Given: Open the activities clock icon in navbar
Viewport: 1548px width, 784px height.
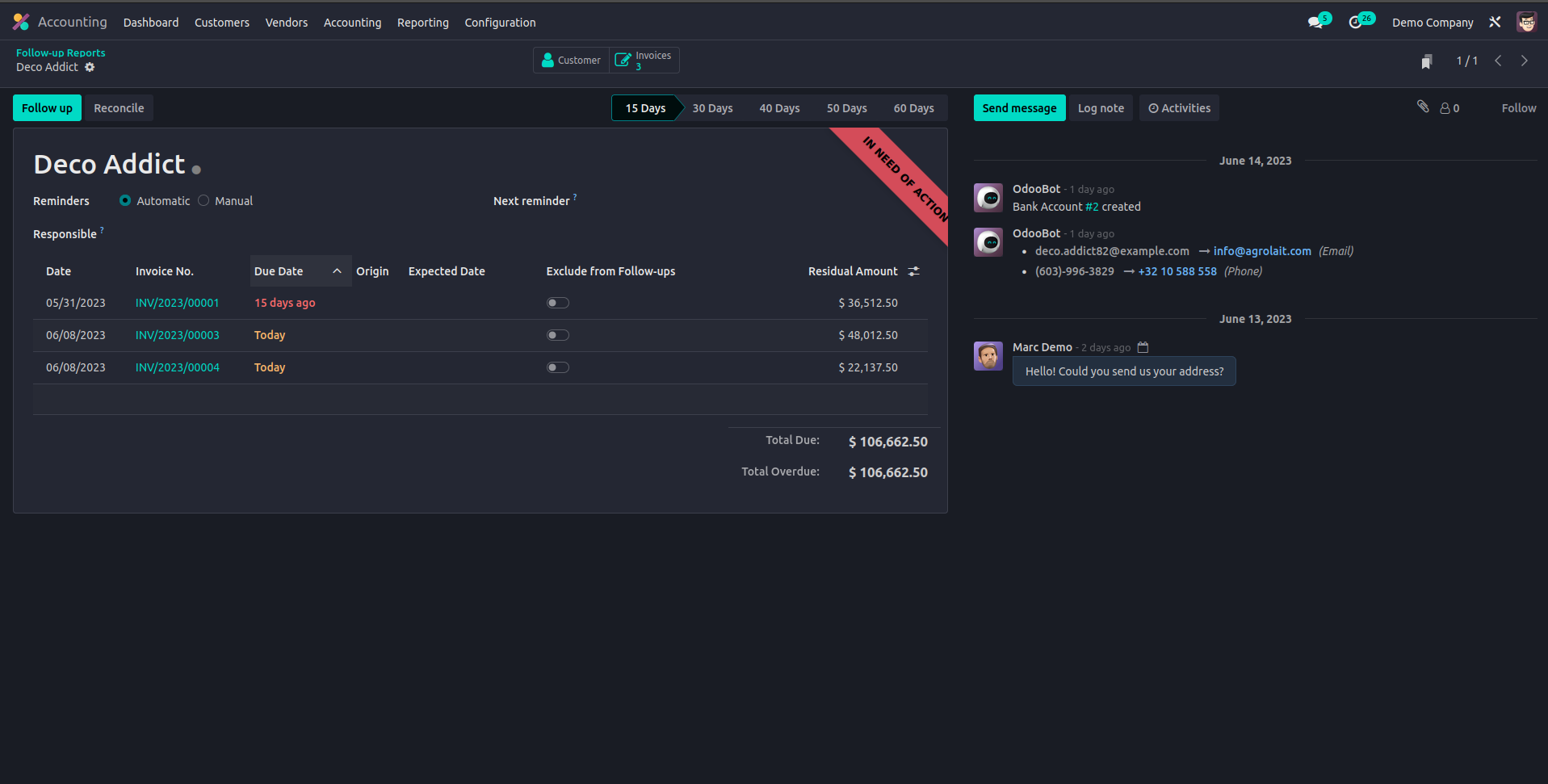Looking at the screenshot, I should pyautogui.click(x=1356, y=22).
